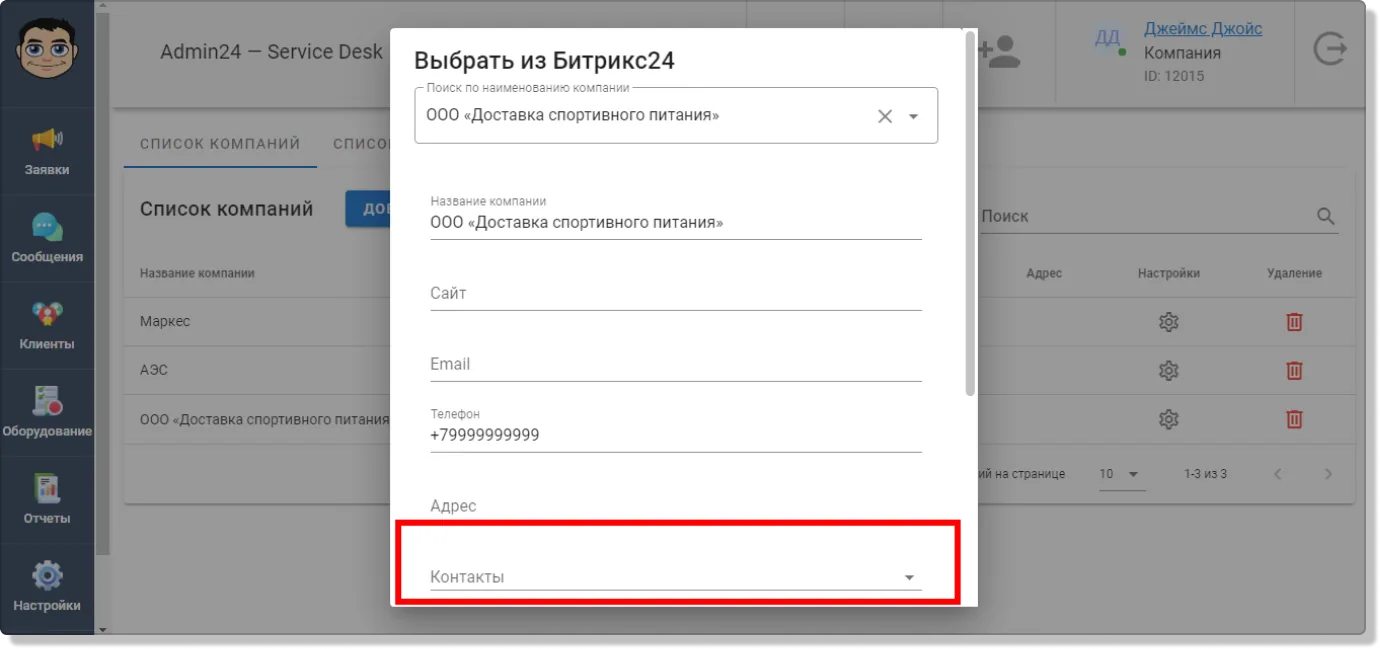Go to Клиенты in sidebar
Image resolution: width=1380 pixels, height=649 pixels.
pos(47,326)
